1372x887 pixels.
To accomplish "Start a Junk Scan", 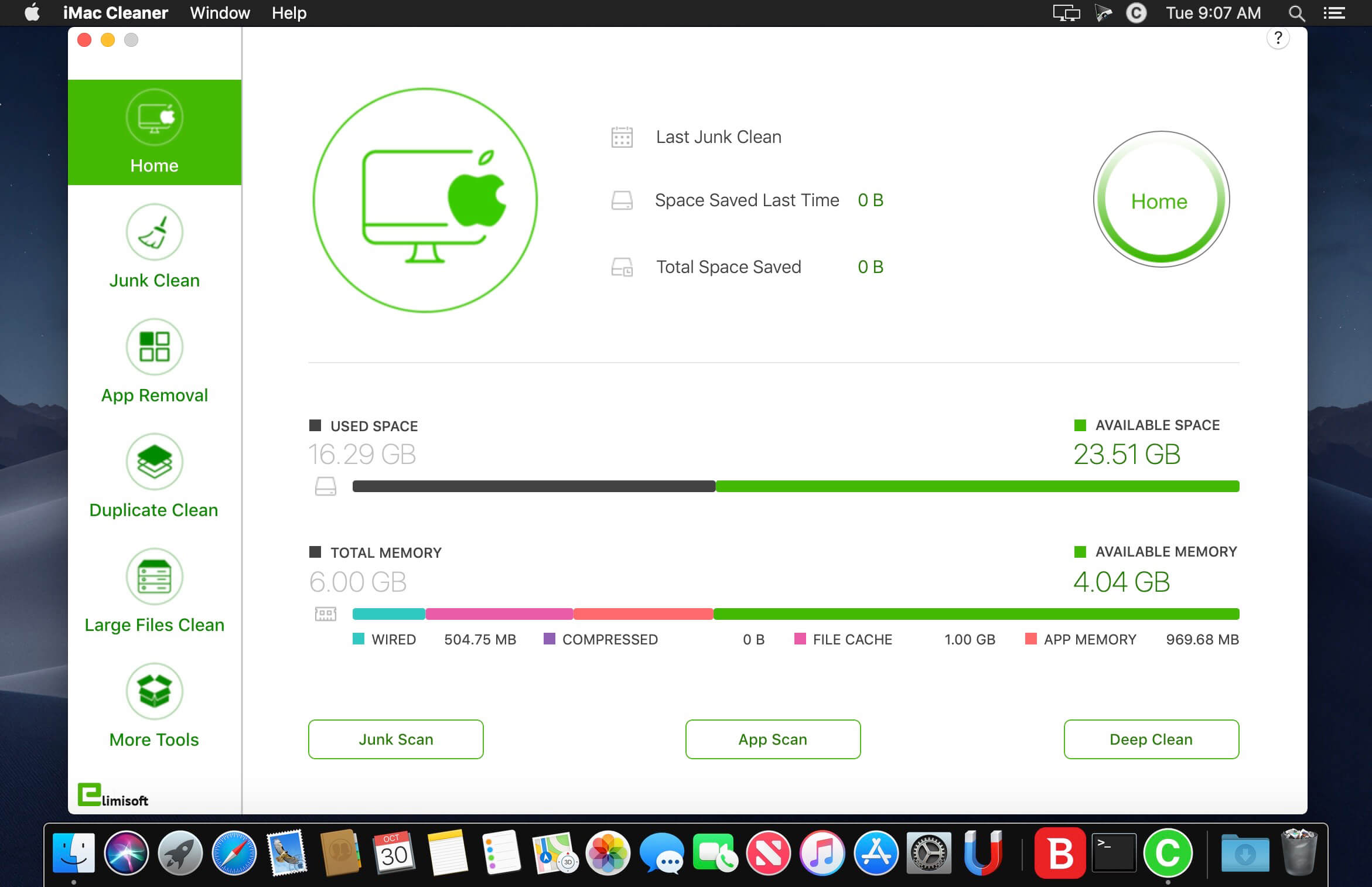I will (x=395, y=739).
